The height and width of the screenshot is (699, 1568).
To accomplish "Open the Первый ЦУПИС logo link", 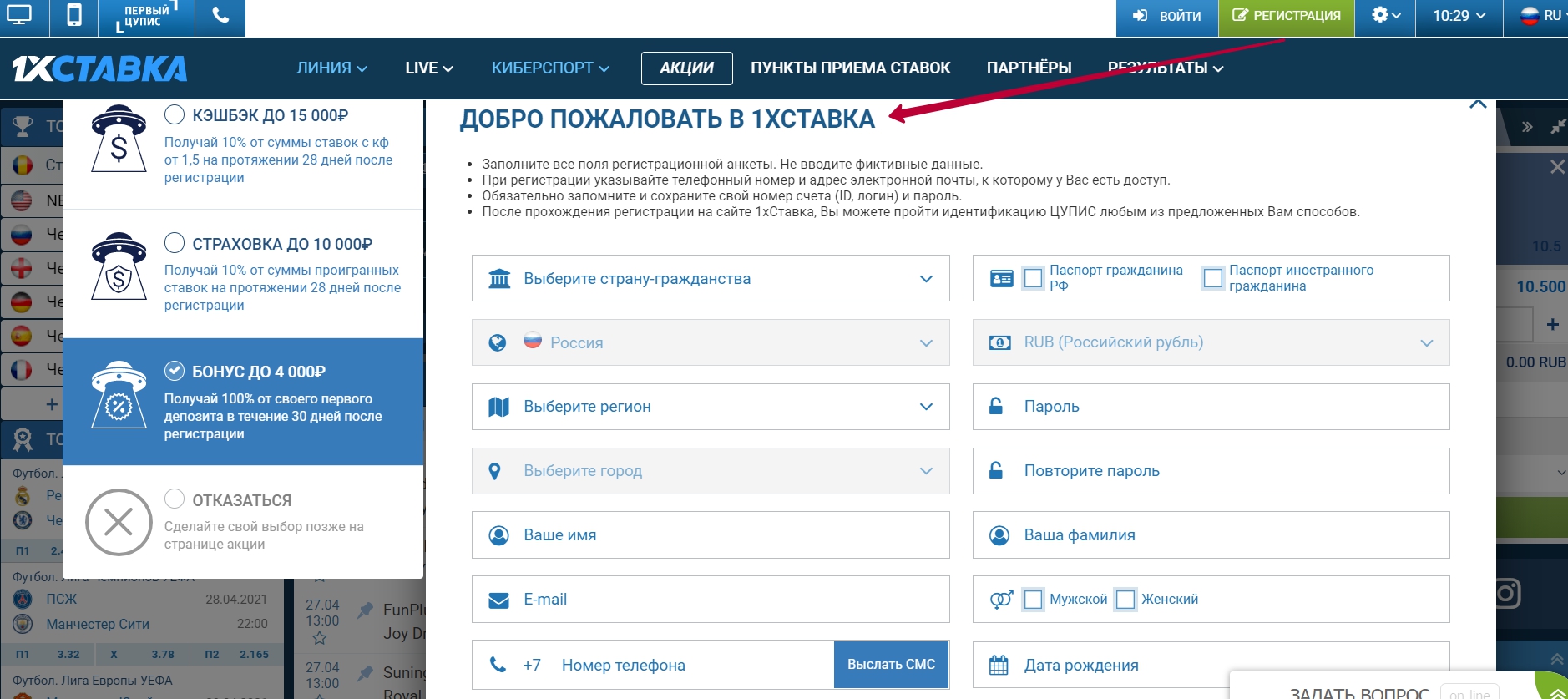I will point(146,16).
